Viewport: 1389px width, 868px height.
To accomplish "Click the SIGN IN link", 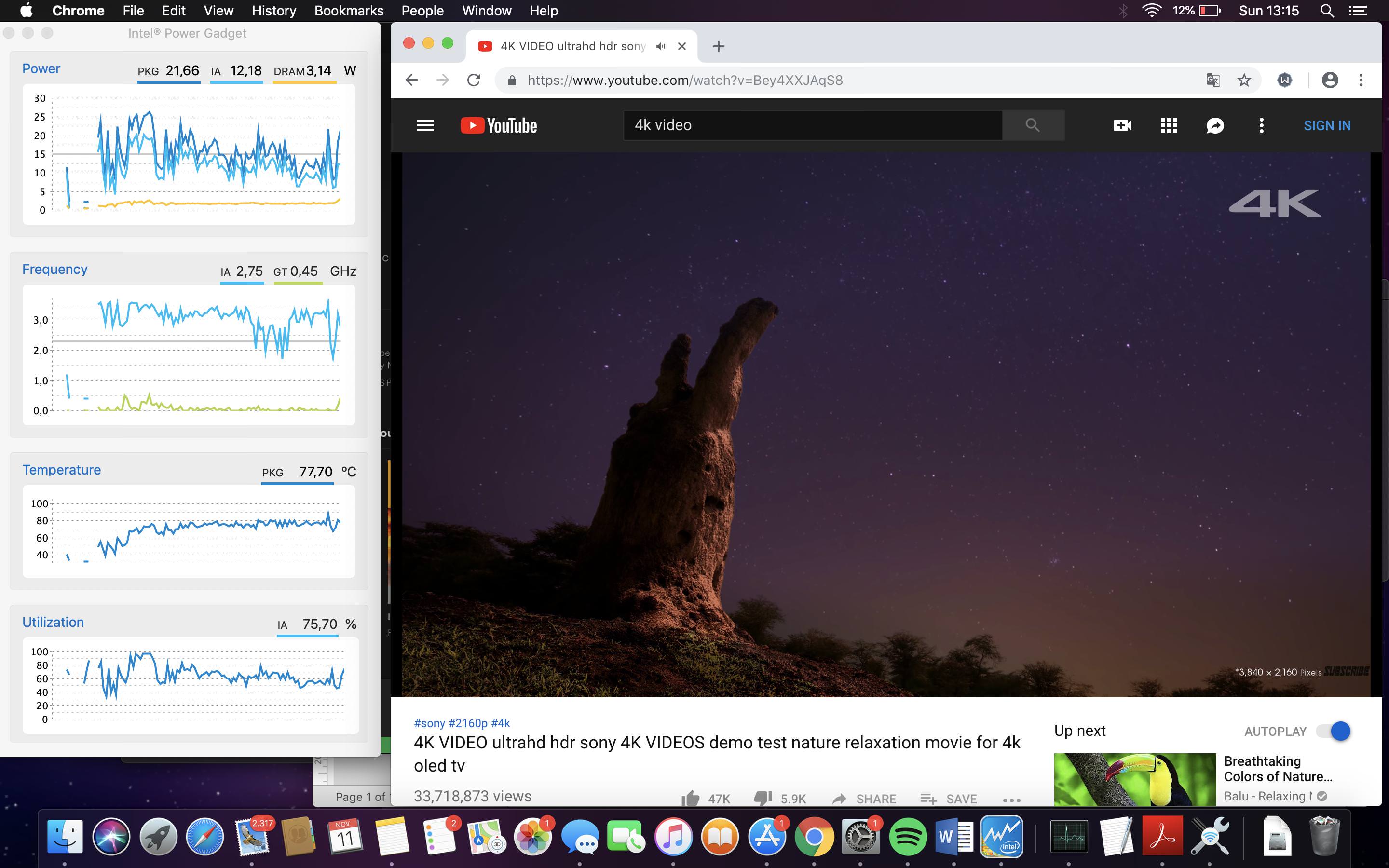I will [1326, 125].
